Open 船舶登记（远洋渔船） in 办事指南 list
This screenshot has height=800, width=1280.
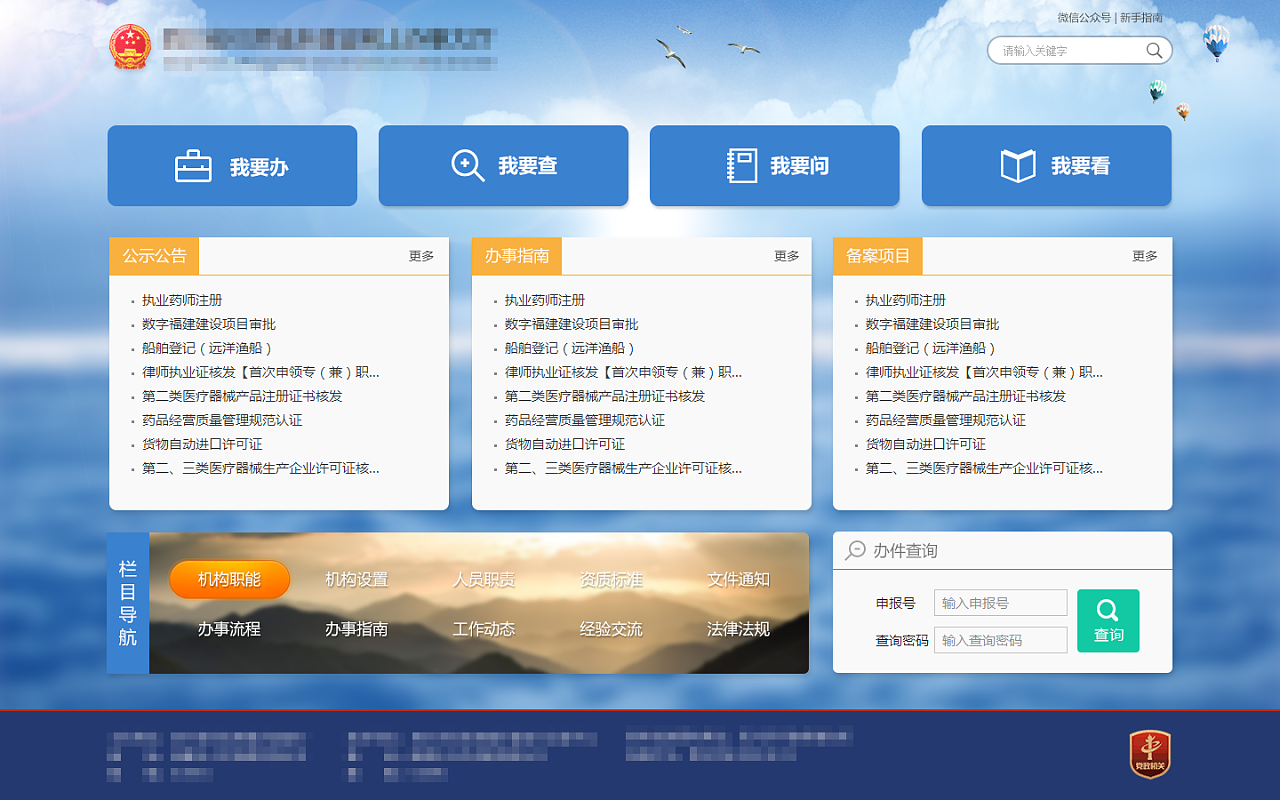[571, 348]
